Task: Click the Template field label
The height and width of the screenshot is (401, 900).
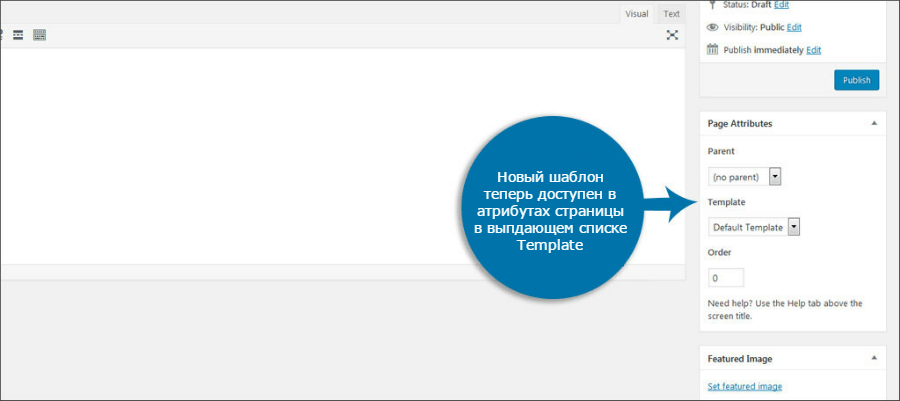Action: coord(726,202)
